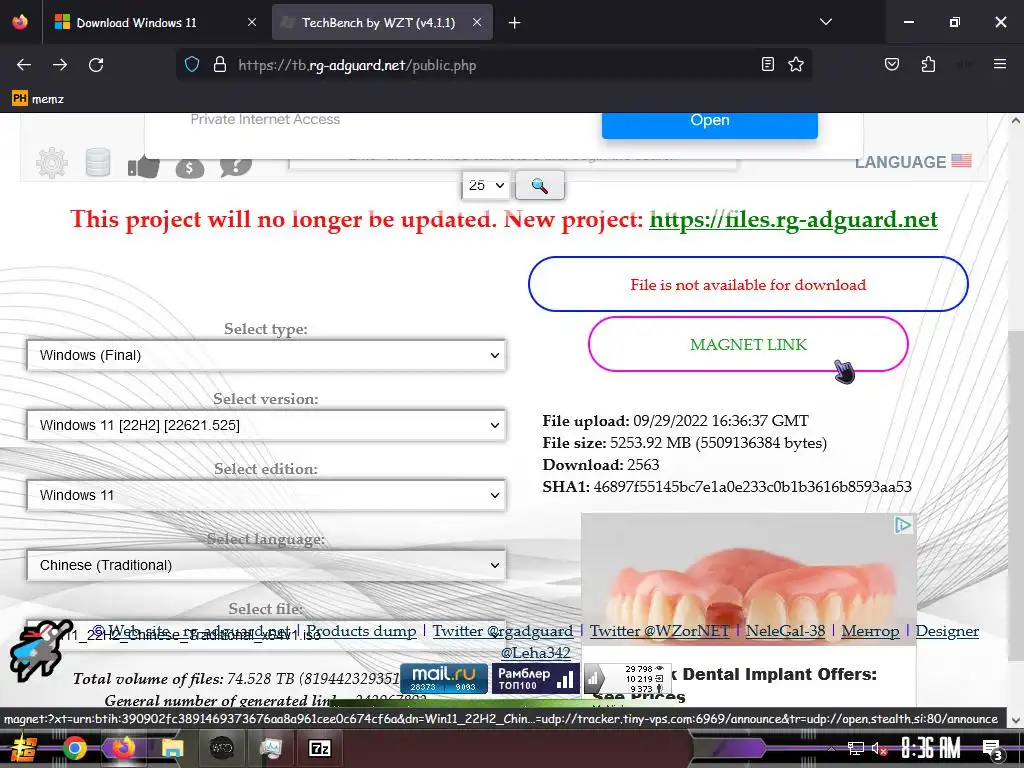Click the Firefox taskbar icon
This screenshot has height=768, width=1024.
123,748
